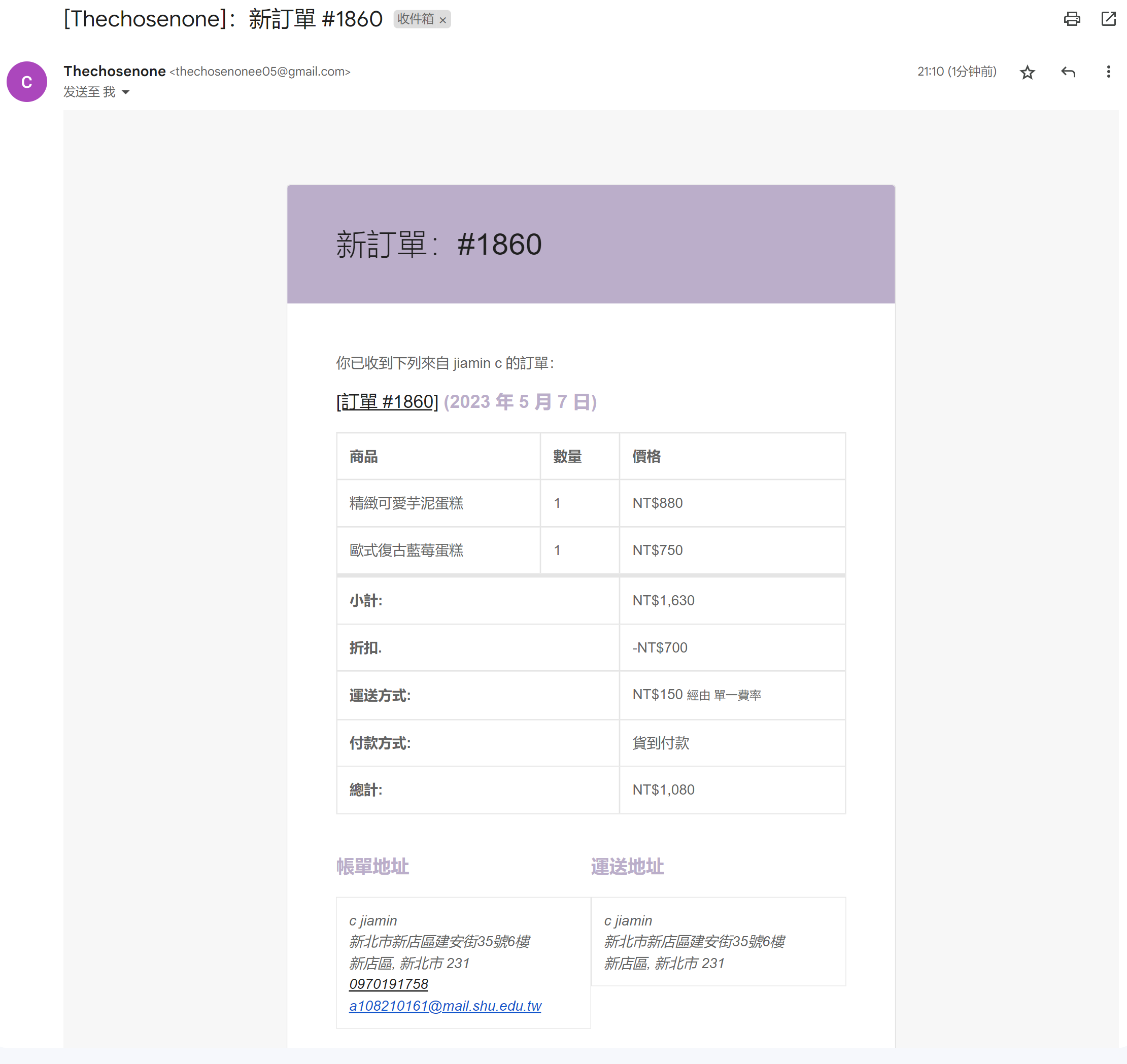Screen dimensions: 1127x1064
Task: Click the phone number 0970191758
Action: [389, 984]
